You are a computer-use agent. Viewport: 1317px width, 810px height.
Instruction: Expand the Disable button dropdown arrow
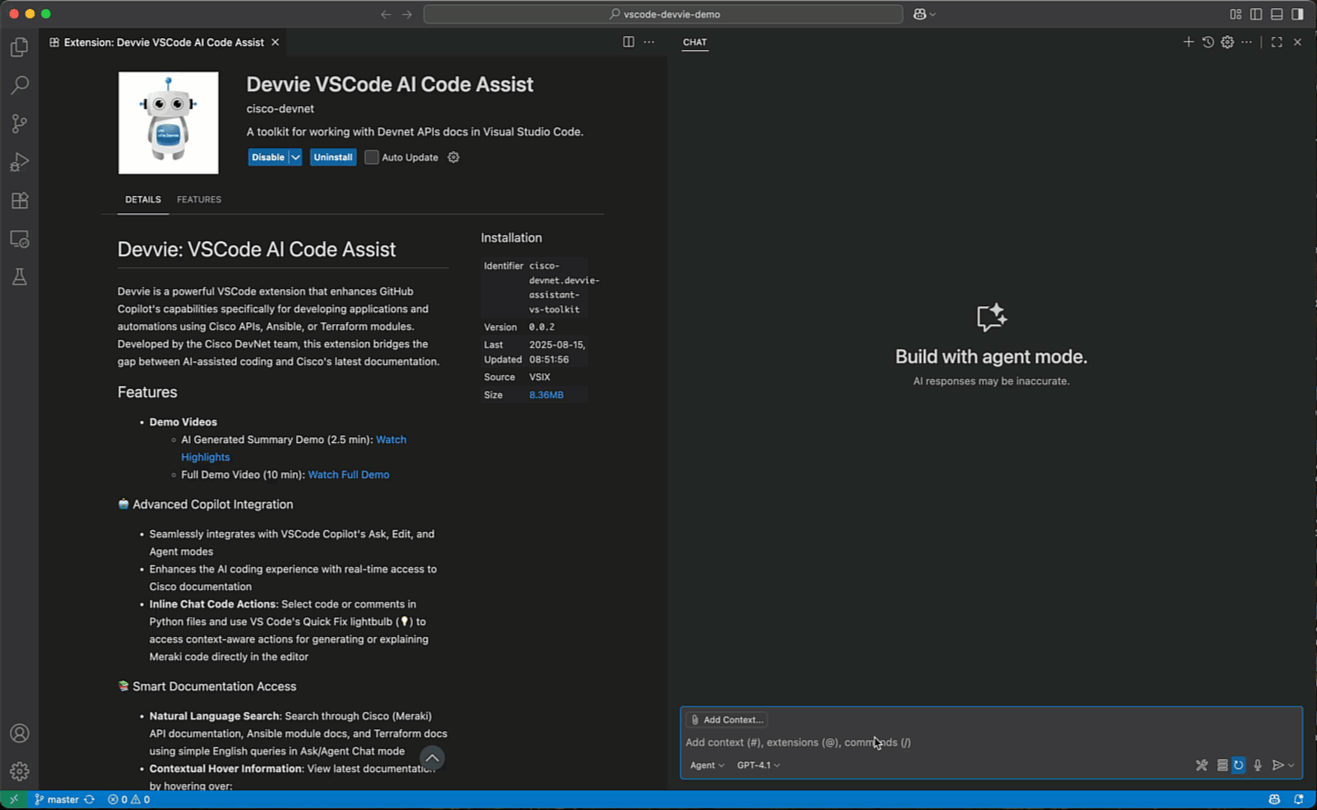(x=296, y=157)
